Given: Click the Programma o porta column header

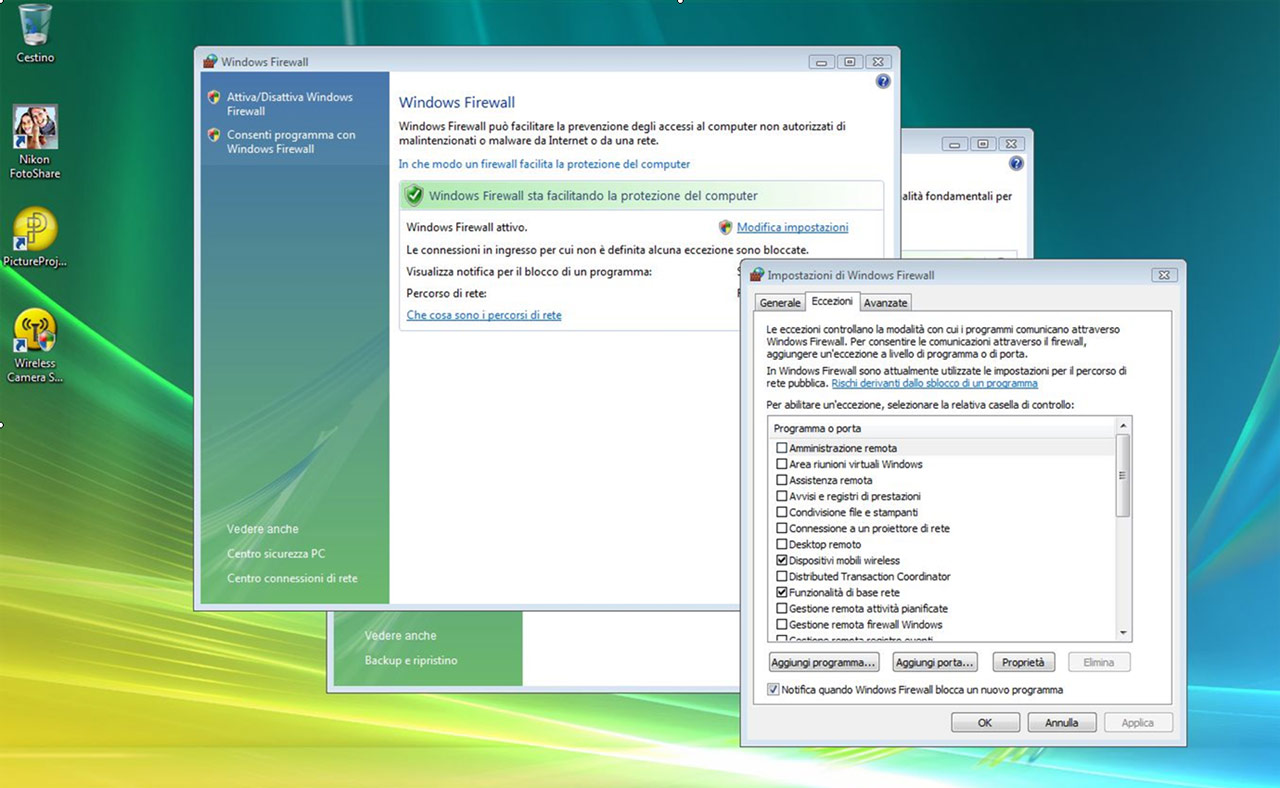Looking at the screenshot, I should pos(941,428).
